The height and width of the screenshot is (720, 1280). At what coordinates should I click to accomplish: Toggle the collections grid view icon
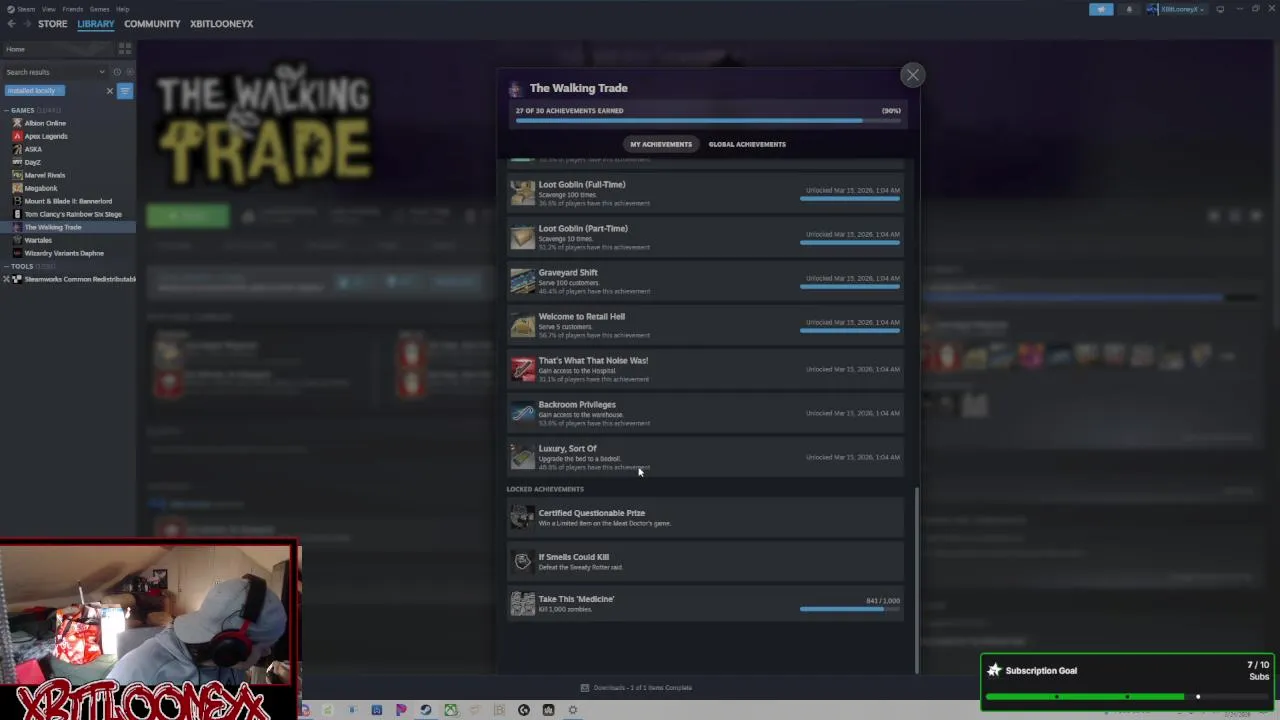click(x=125, y=48)
